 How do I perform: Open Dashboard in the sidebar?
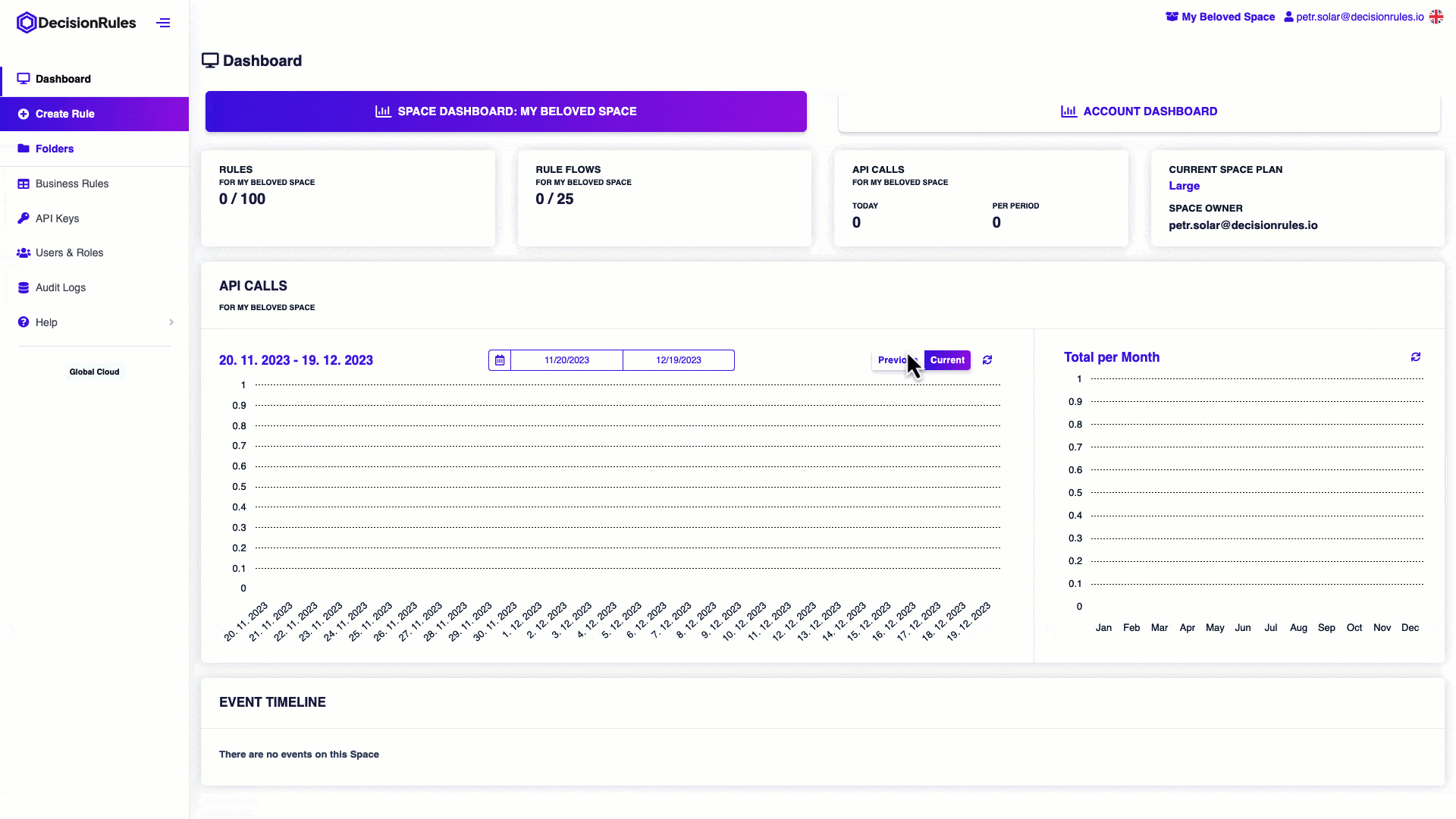[95, 79]
